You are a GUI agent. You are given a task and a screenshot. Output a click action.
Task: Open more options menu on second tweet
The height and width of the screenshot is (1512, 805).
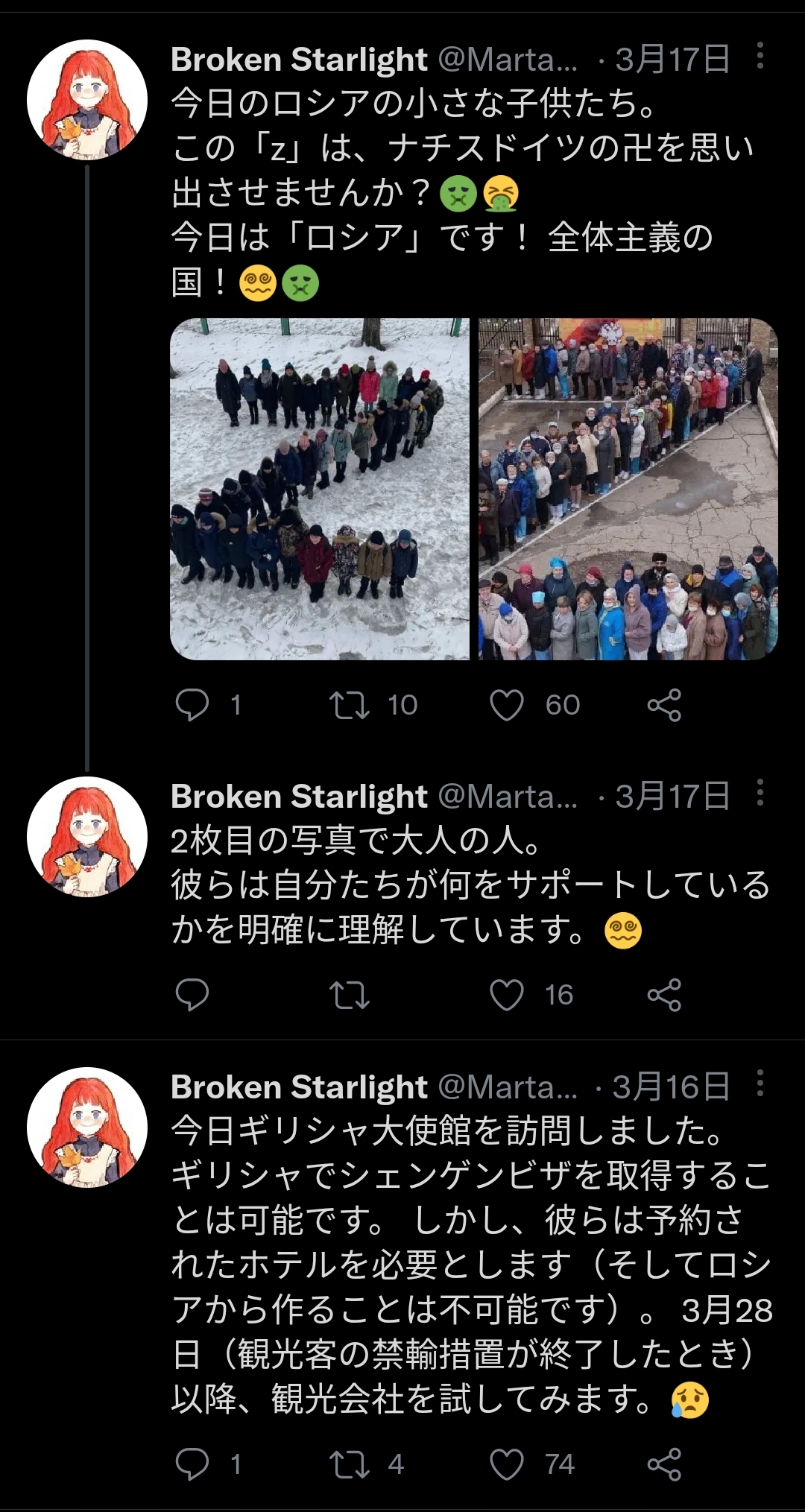(760, 793)
